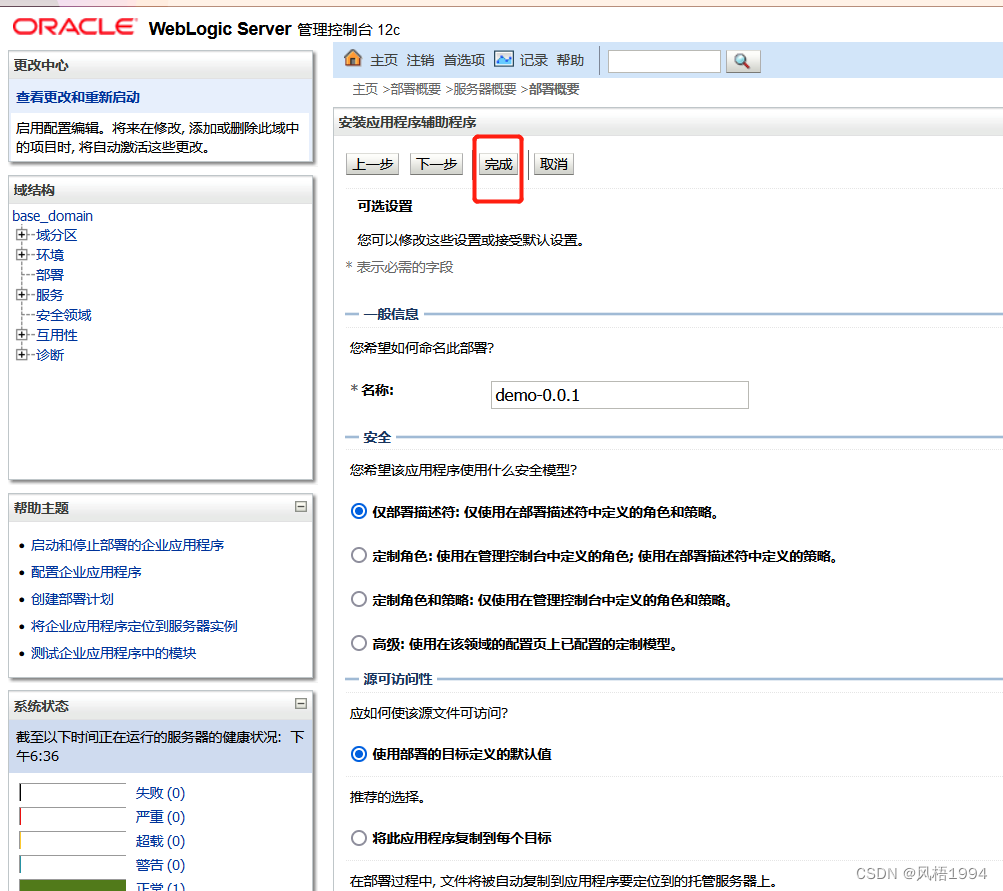The width and height of the screenshot is (1003, 891).
Task: Open help topic 测试企业应用程序中的模块
Action: [114, 652]
